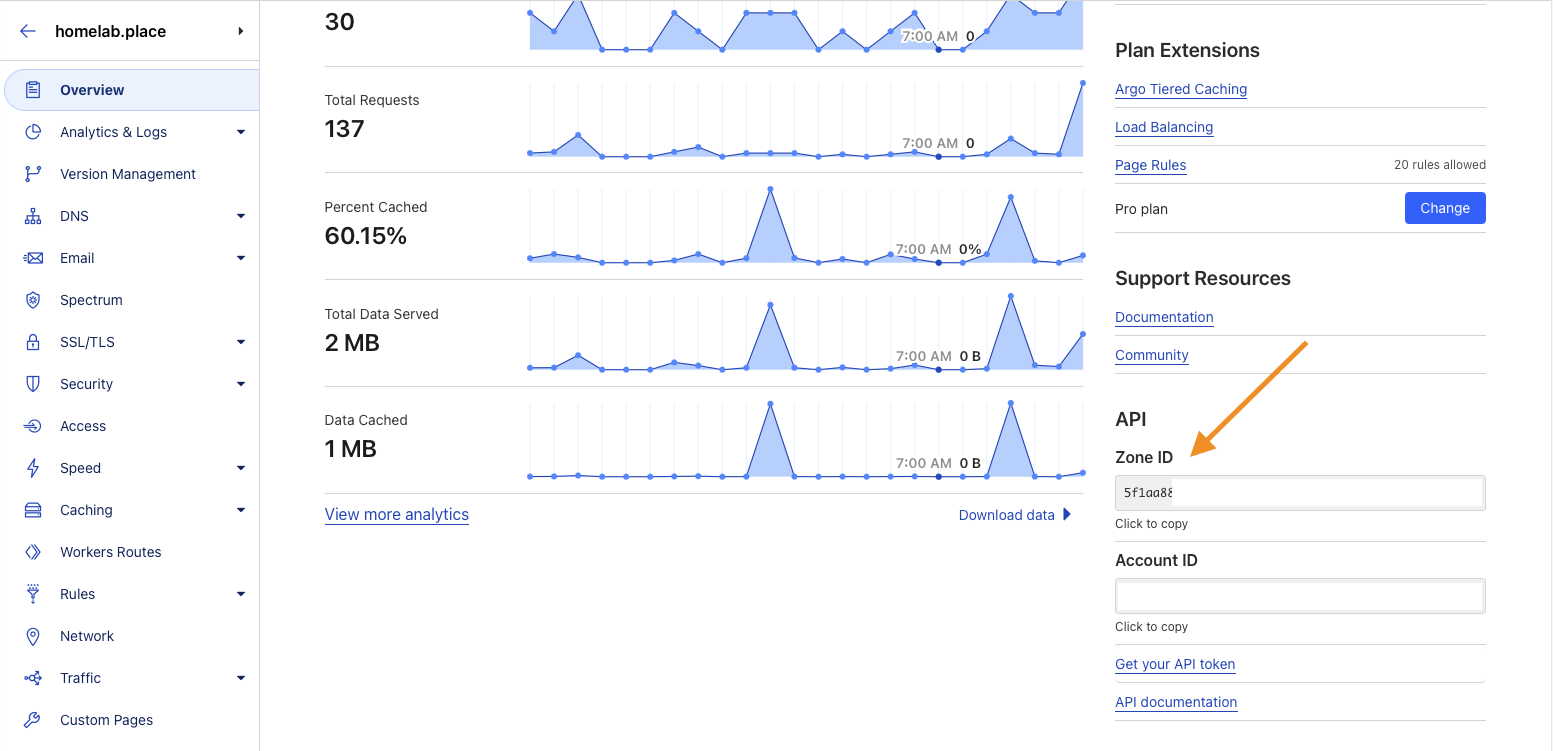The height and width of the screenshot is (751, 1553).
Task: Go to the Network sidebar item
Action: [x=87, y=636]
